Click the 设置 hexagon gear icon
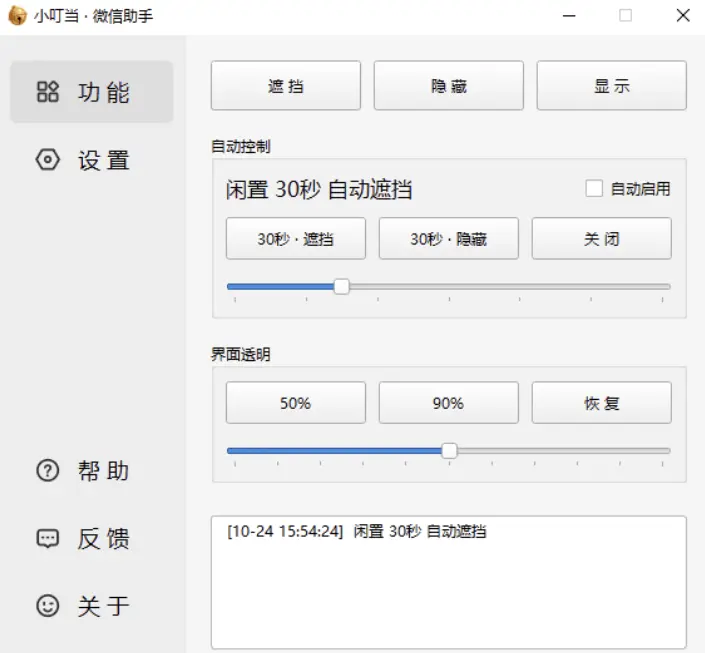This screenshot has height=653, width=705. click(x=48, y=160)
